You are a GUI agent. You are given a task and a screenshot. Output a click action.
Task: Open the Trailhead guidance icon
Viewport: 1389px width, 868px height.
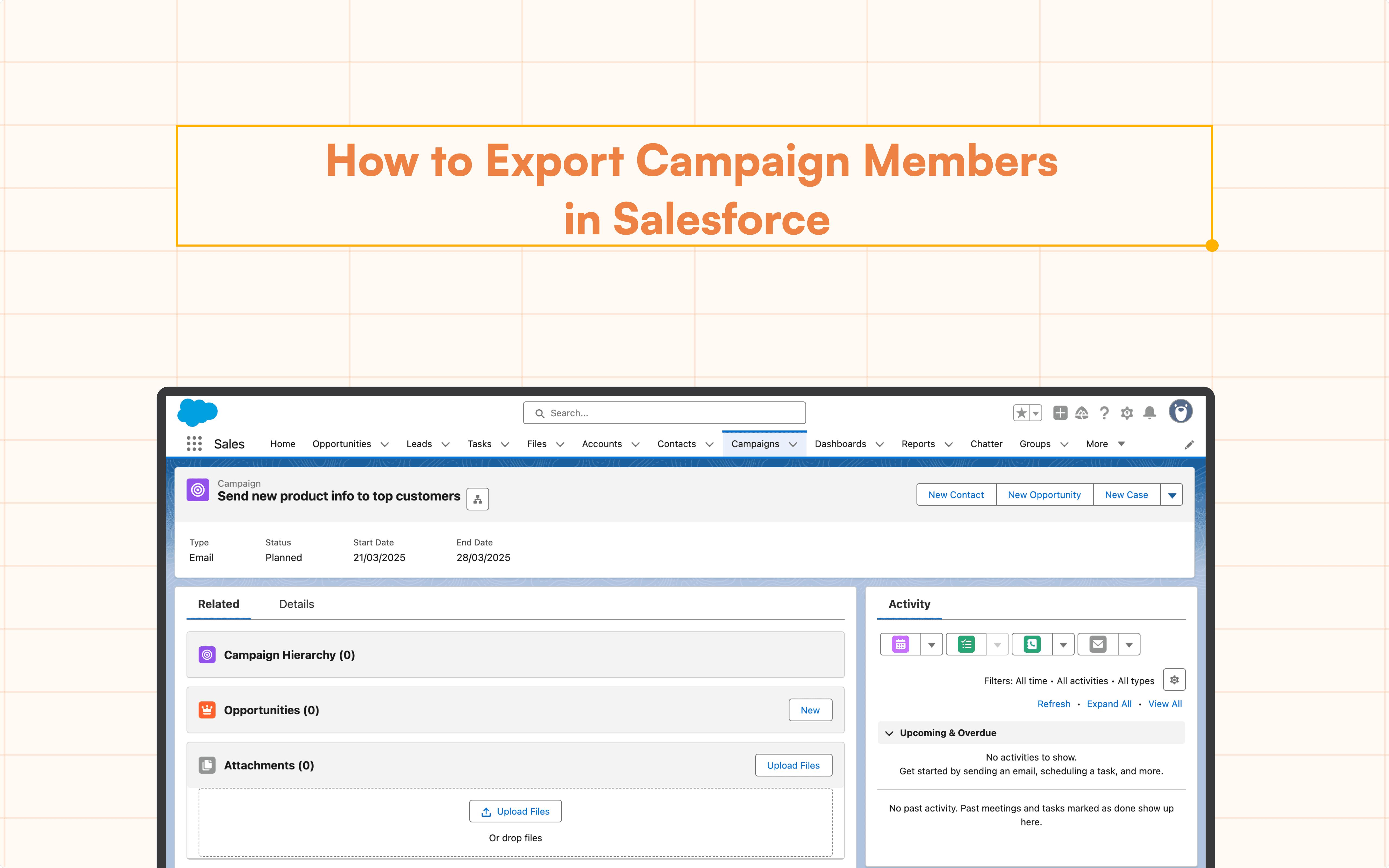(1082, 413)
